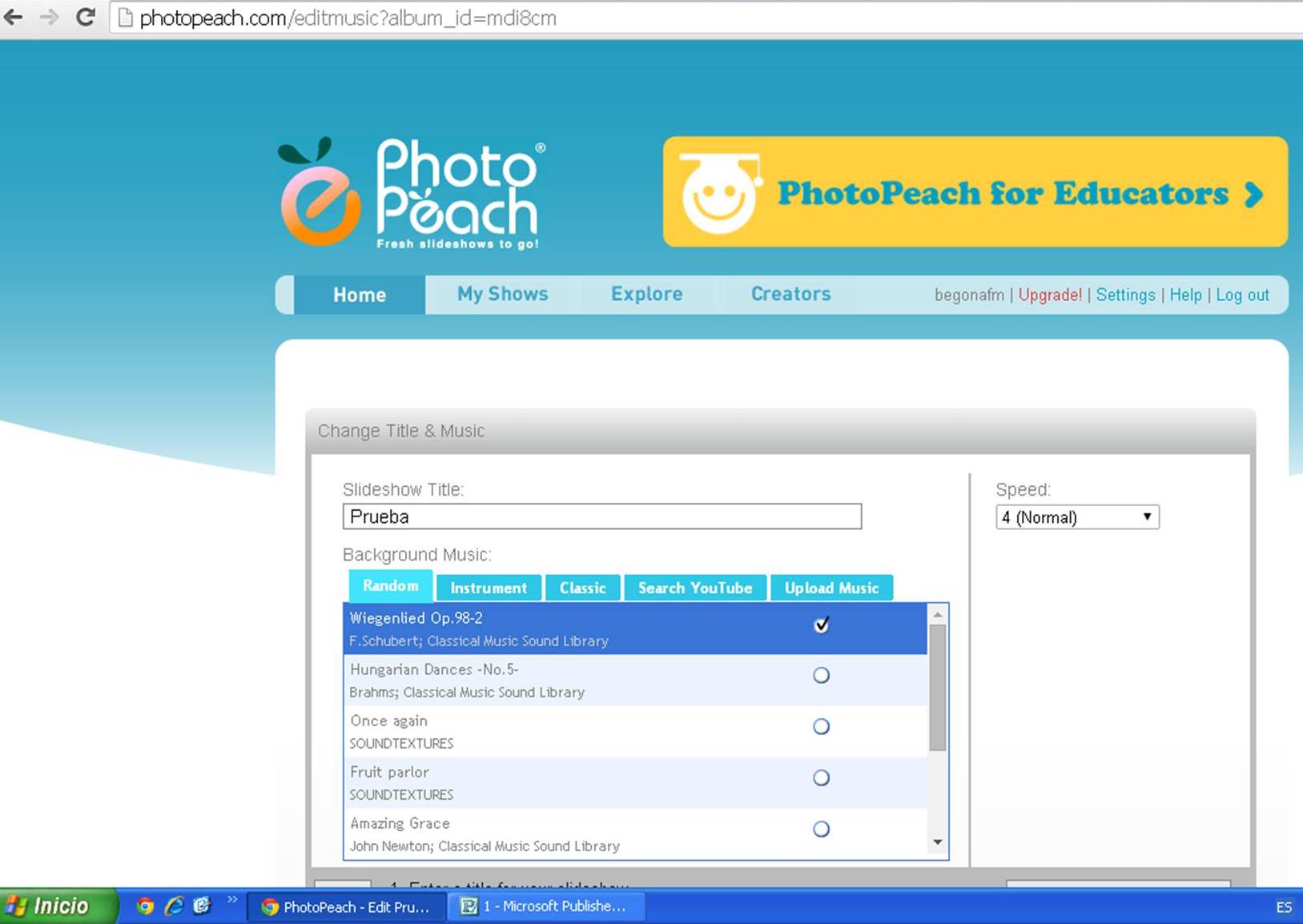Reload the page with refresh icon
Screen dimensions: 1303x924
[86, 18]
